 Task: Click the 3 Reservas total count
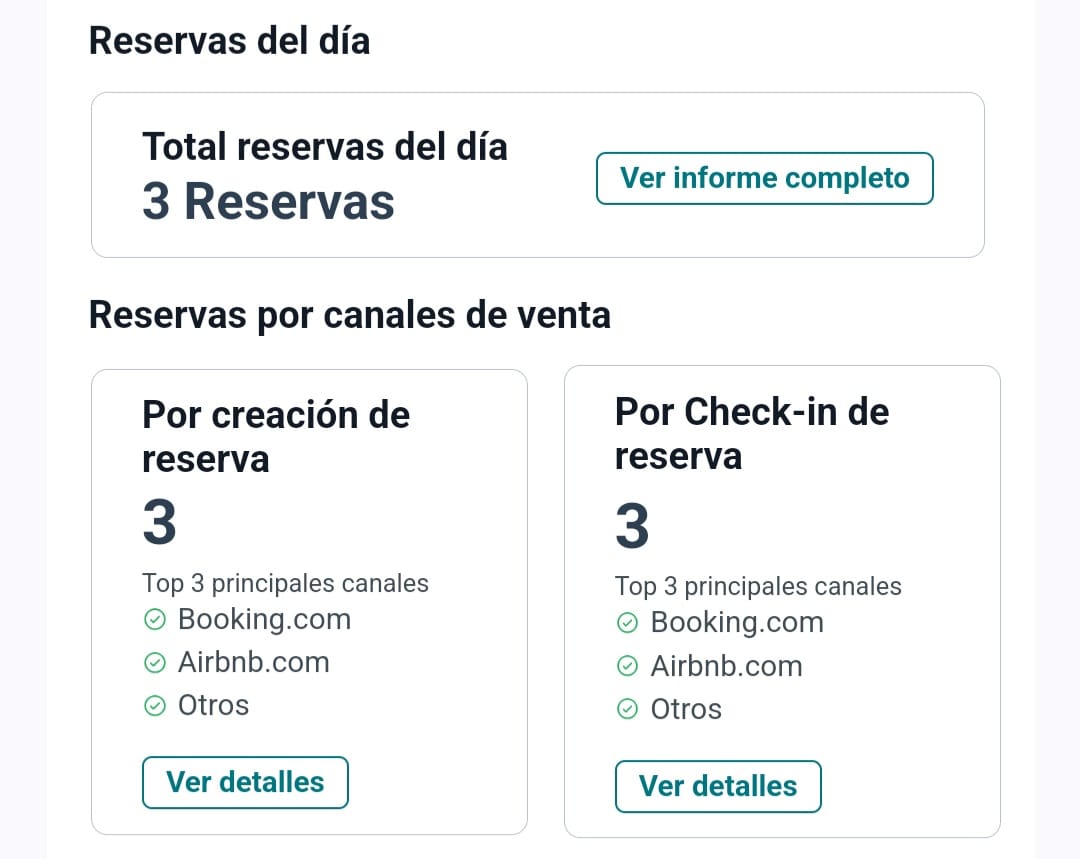click(x=268, y=202)
